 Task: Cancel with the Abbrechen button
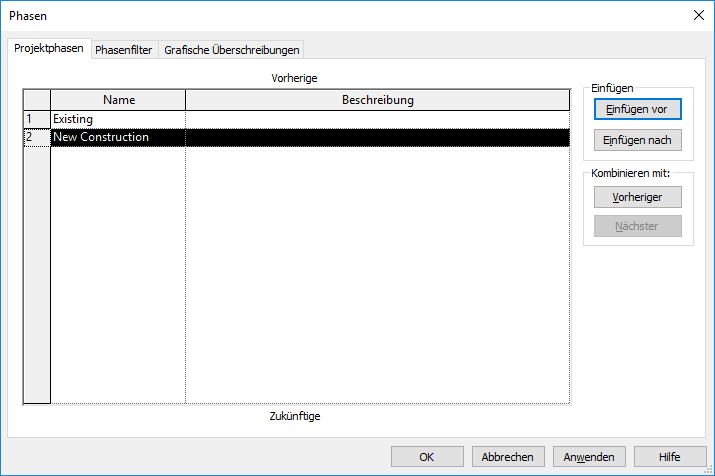click(x=508, y=457)
